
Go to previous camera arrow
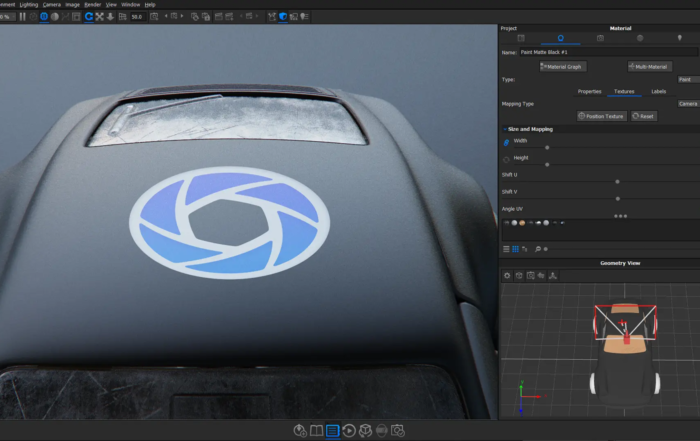[x=166, y=17]
